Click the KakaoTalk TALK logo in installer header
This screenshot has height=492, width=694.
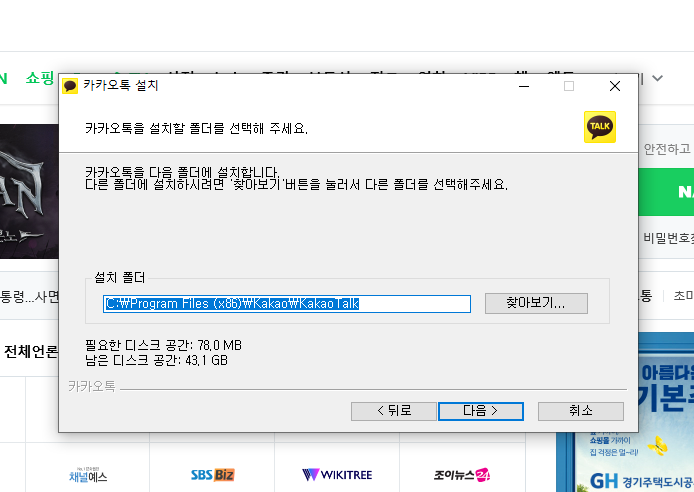[x=600, y=127]
